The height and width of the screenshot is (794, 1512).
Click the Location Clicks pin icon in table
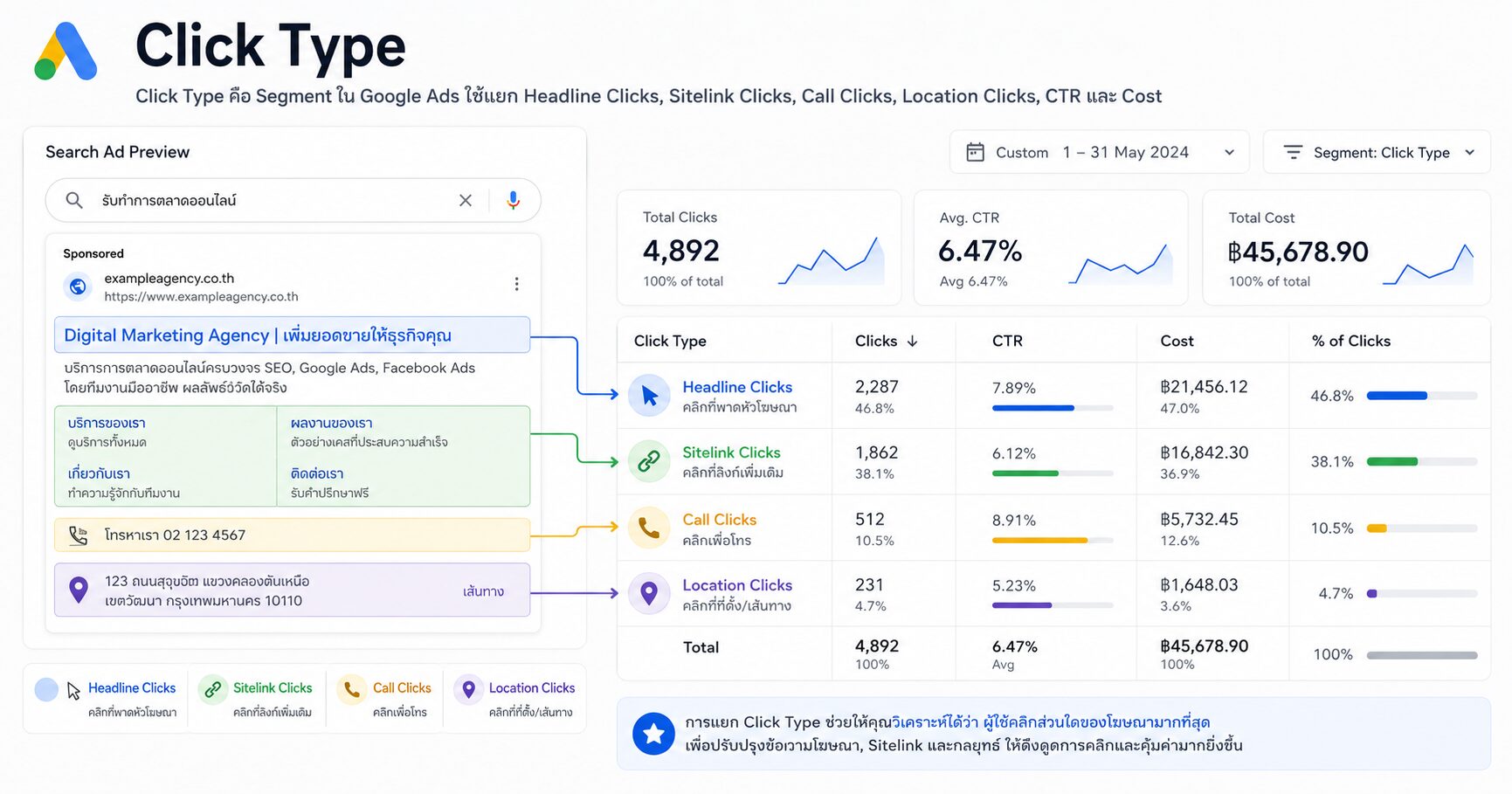(649, 594)
